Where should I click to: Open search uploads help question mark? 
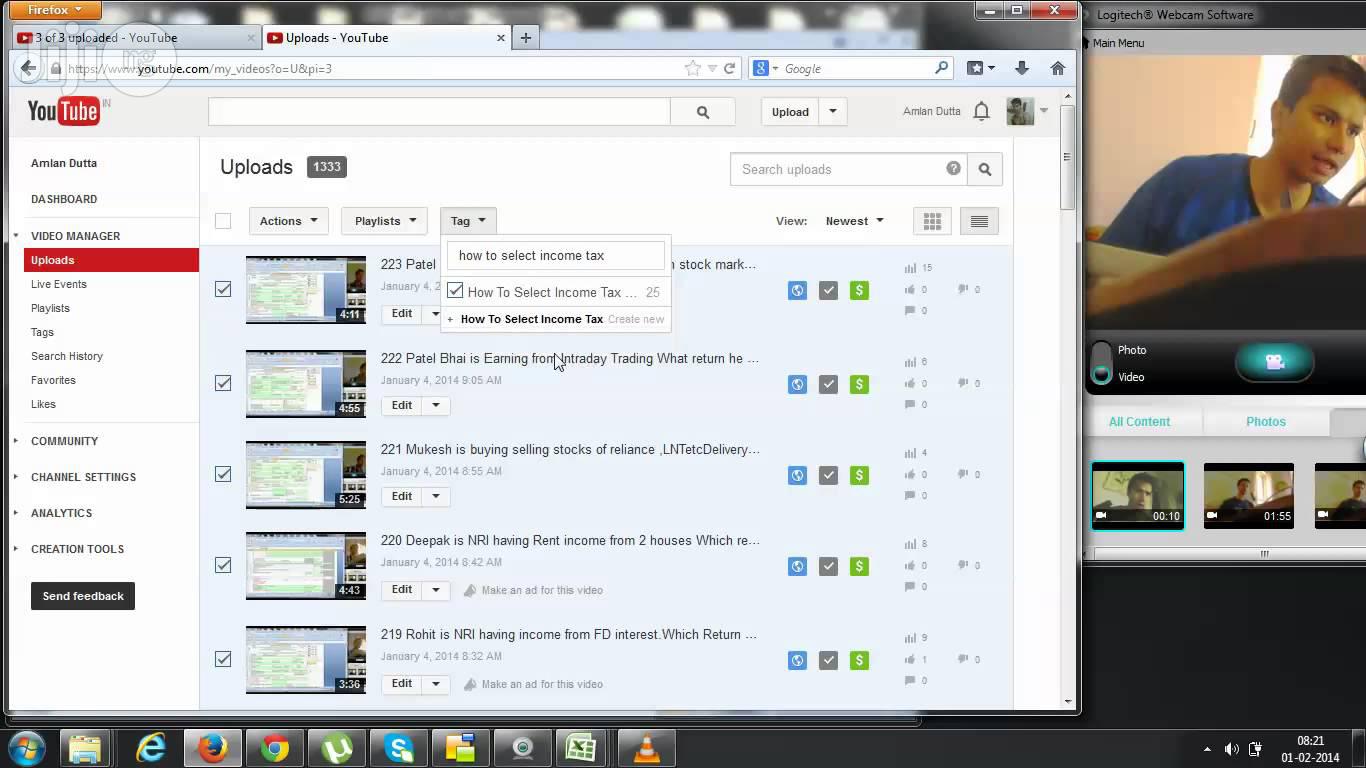[954, 168]
